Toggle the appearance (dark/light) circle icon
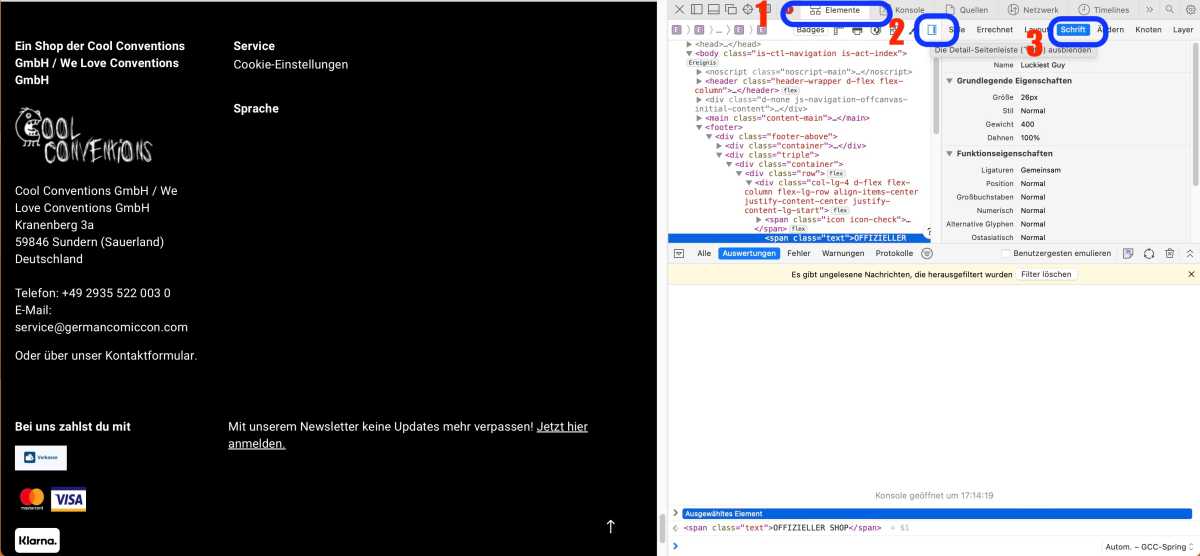 (x=874, y=30)
